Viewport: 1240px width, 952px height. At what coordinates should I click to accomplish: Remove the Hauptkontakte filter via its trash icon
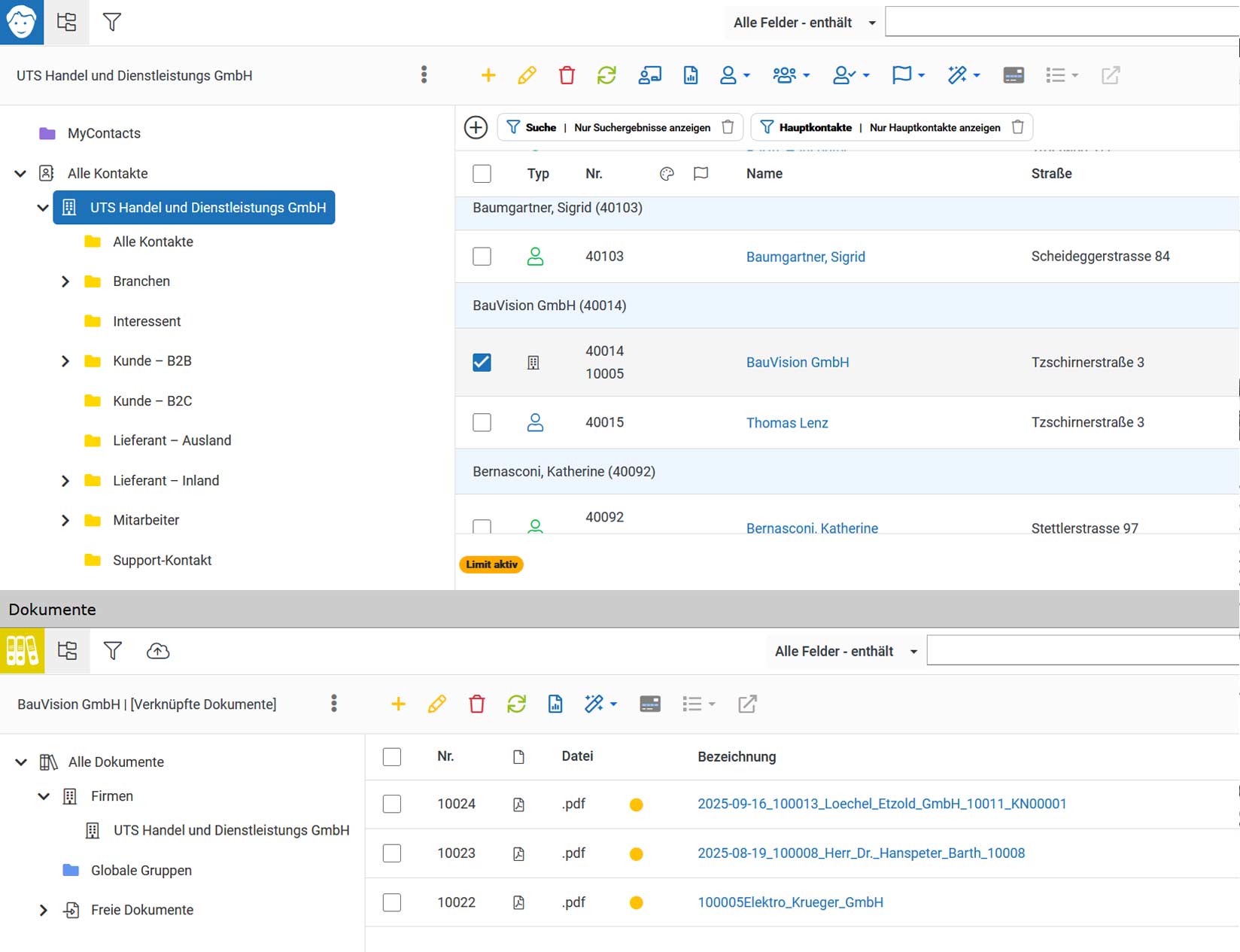pyautogui.click(x=1018, y=127)
